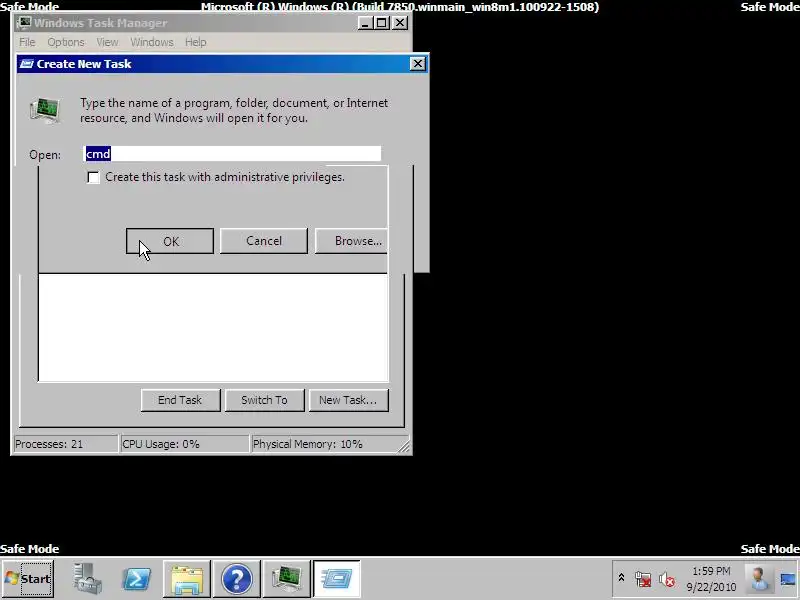800x600 pixels.
Task: Open the Windows menu in Task Manager
Action: [152, 42]
